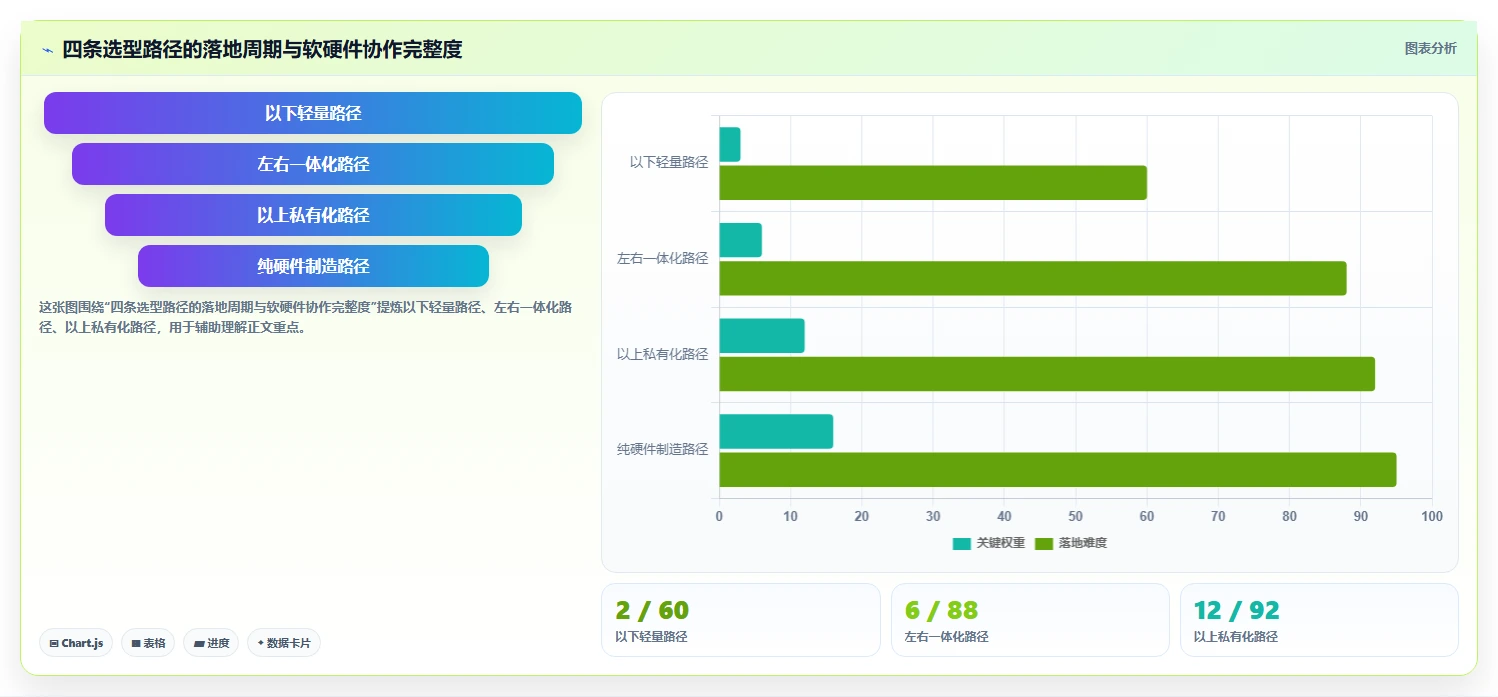Select the 纯硬件制造路径 funnel bar
The height and width of the screenshot is (697, 1498).
313,266
